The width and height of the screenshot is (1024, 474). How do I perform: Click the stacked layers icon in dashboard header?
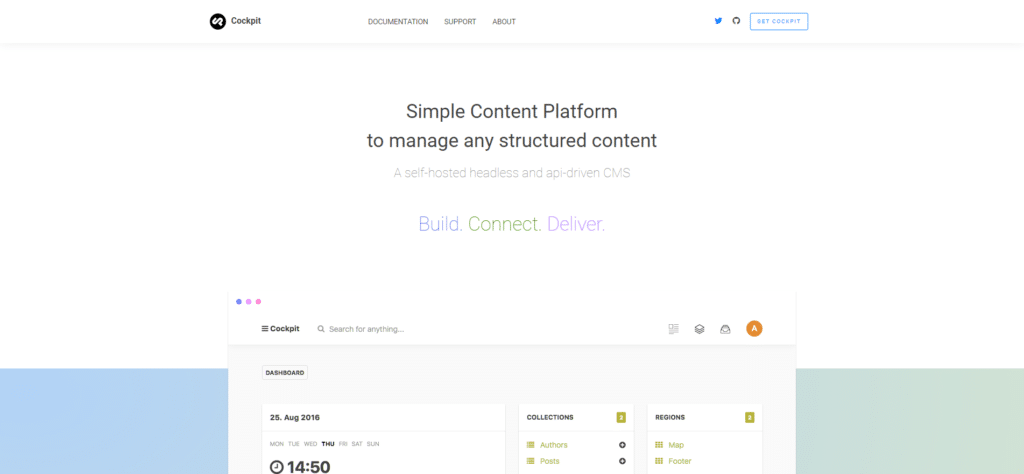click(x=699, y=328)
